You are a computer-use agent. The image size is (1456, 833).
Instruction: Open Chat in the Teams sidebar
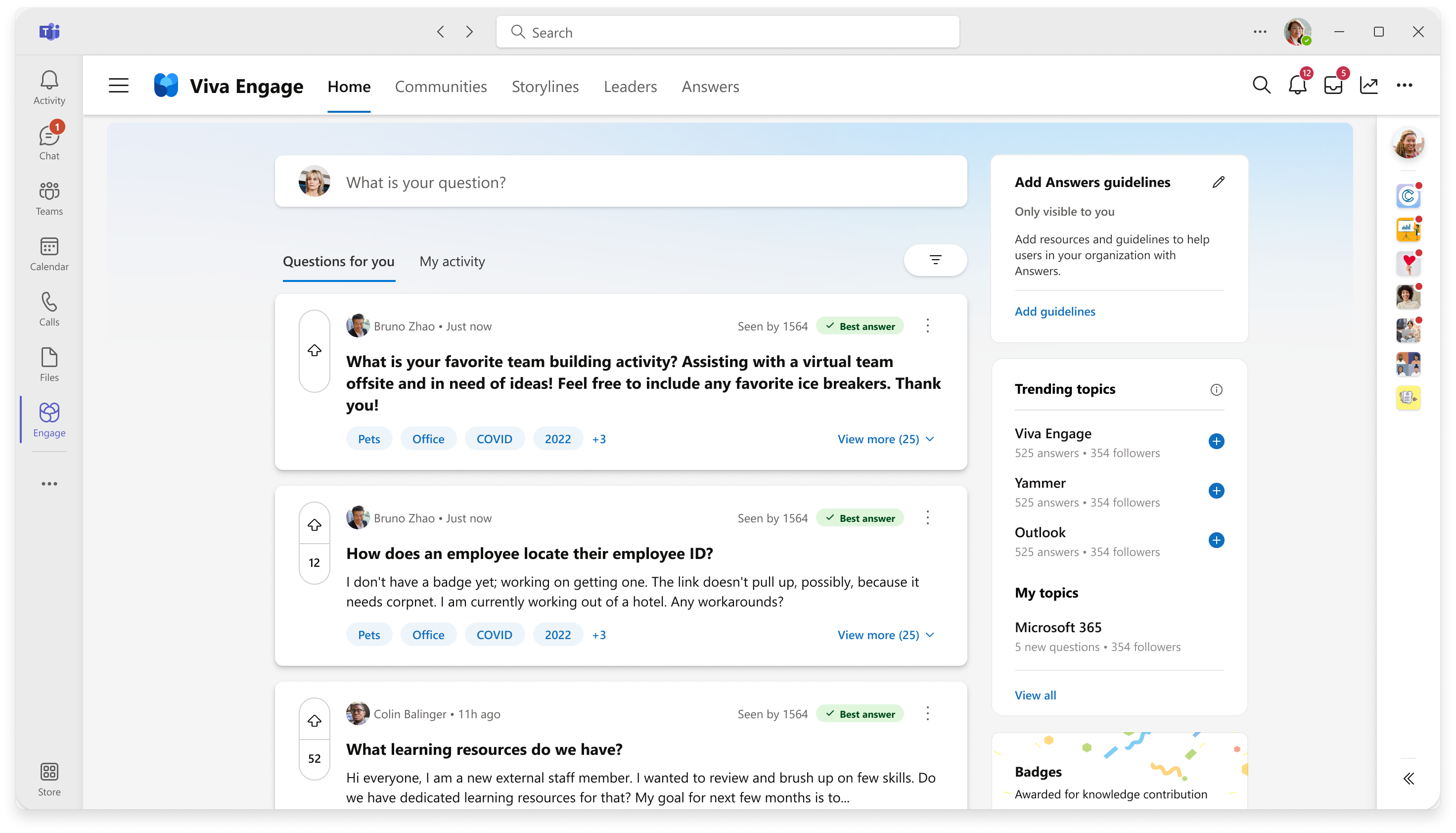coord(49,142)
